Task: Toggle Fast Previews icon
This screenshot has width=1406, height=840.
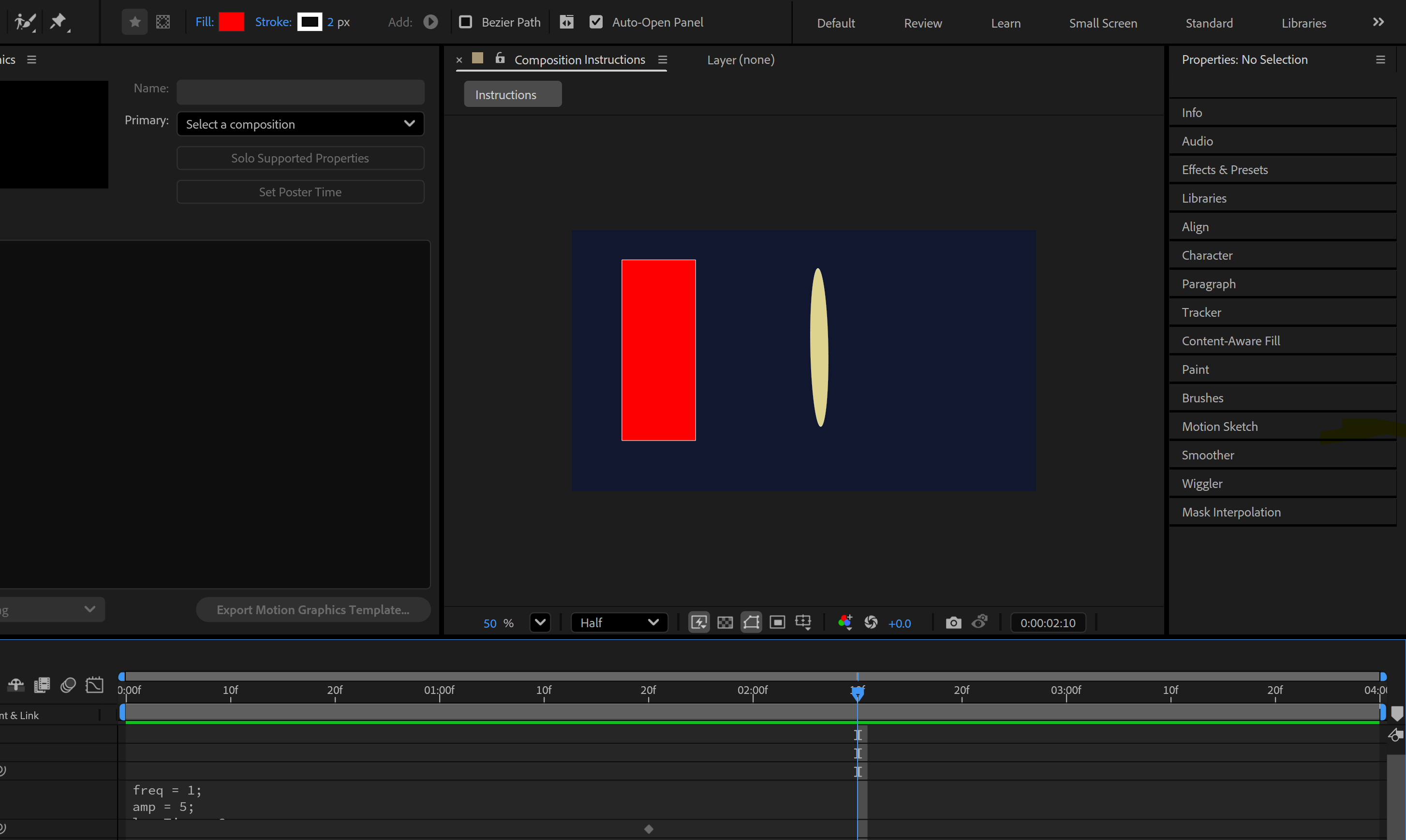Action: tap(699, 623)
